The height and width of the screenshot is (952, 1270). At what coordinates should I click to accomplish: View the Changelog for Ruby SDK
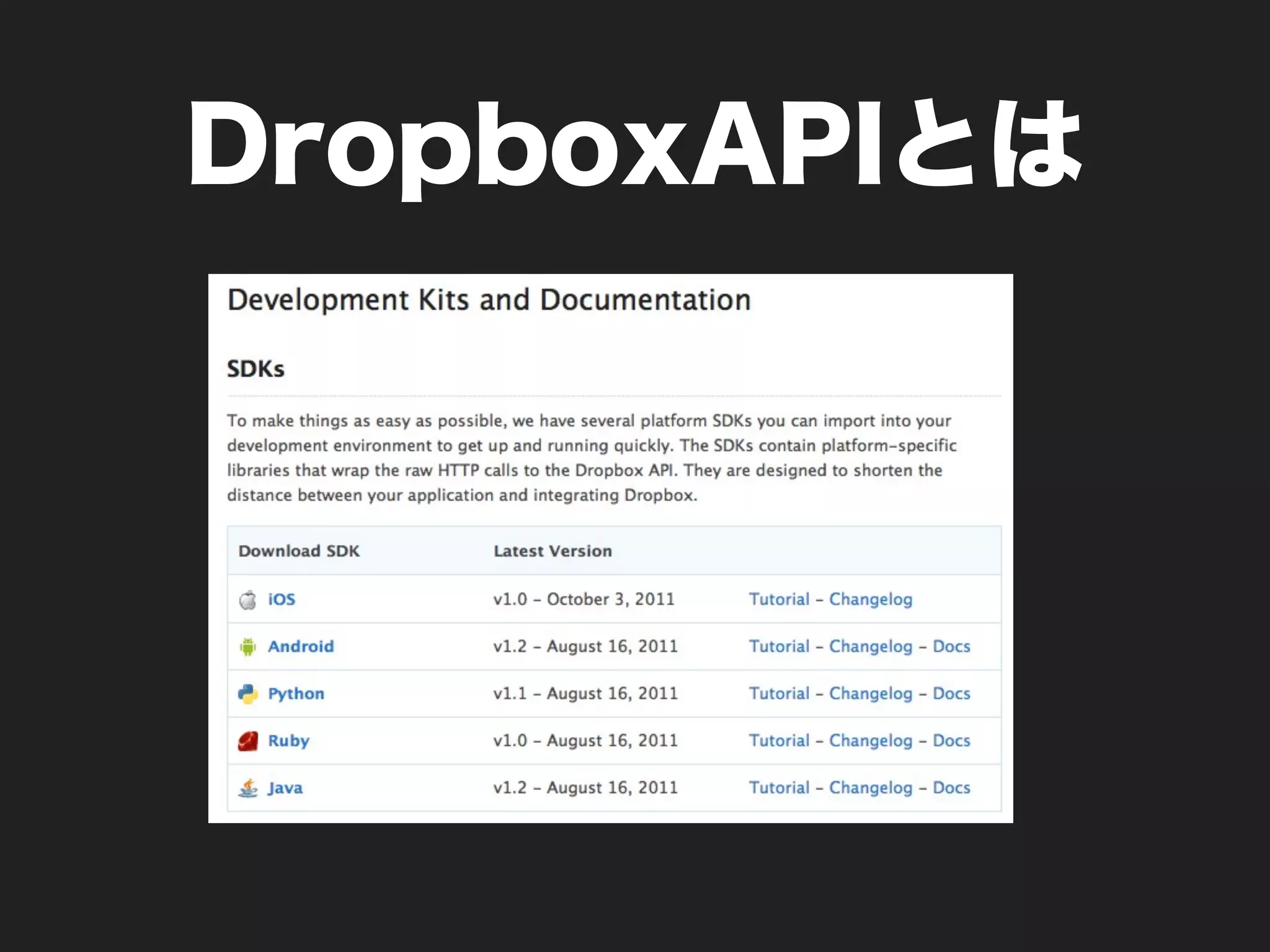point(871,741)
